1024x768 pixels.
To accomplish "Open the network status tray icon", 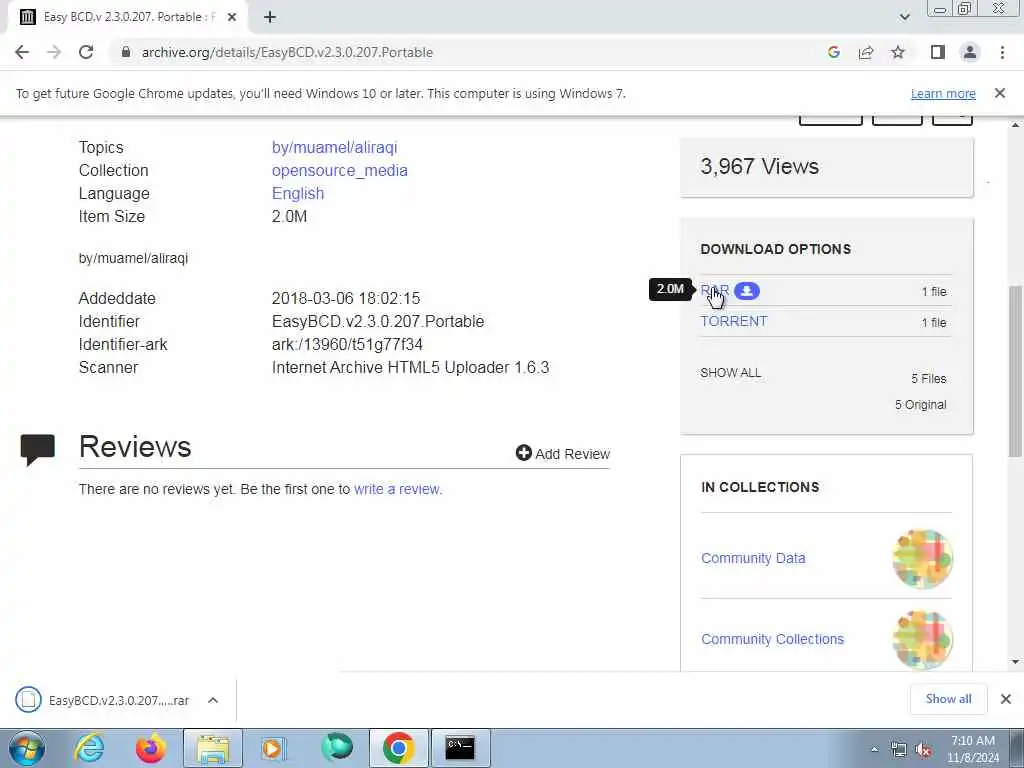I will [x=899, y=750].
